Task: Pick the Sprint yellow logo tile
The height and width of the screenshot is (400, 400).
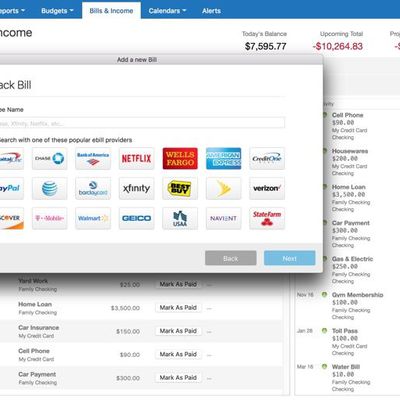Action: tap(224, 189)
